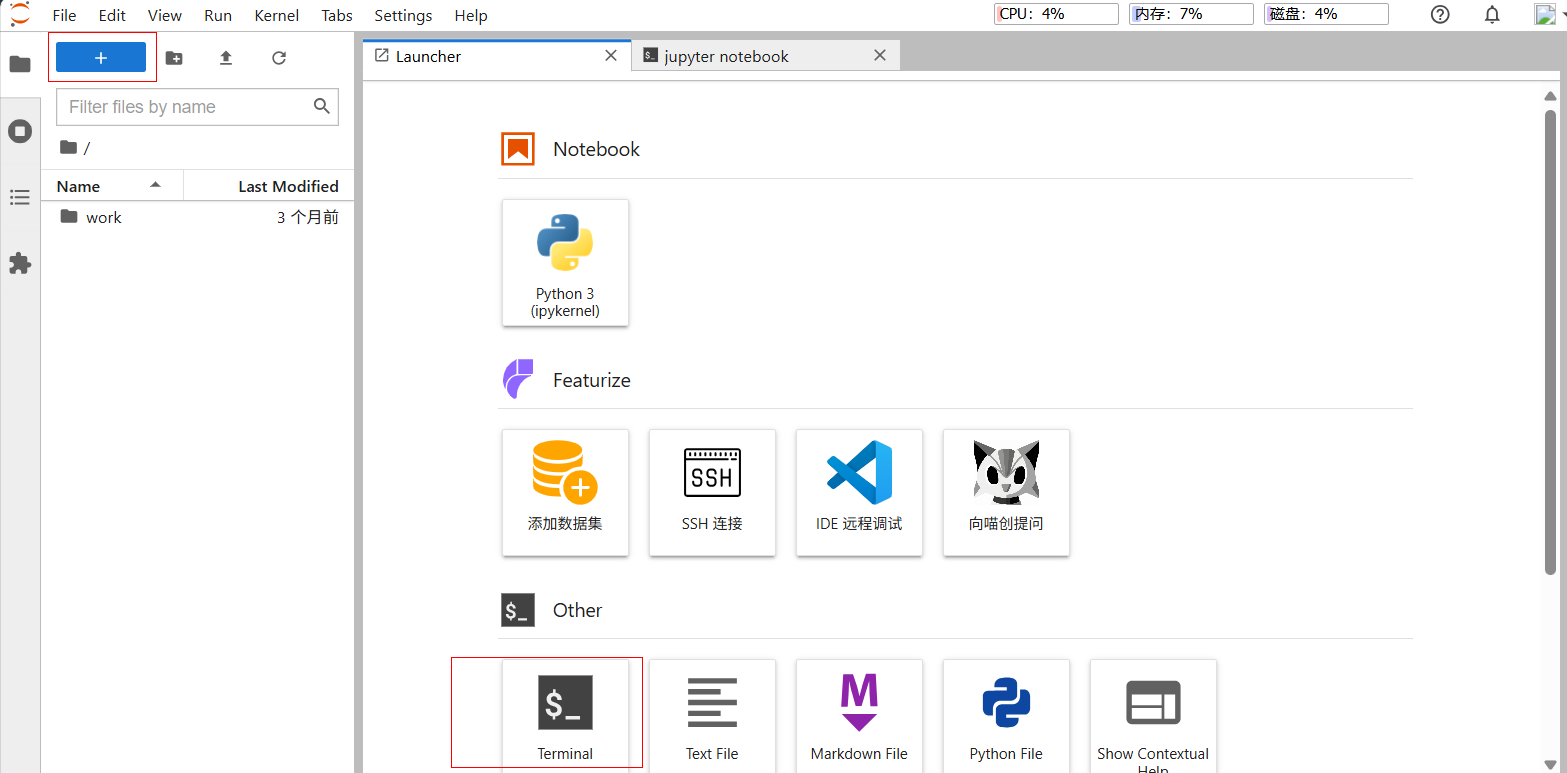Click the blue New Launcher plus button

(101, 58)
